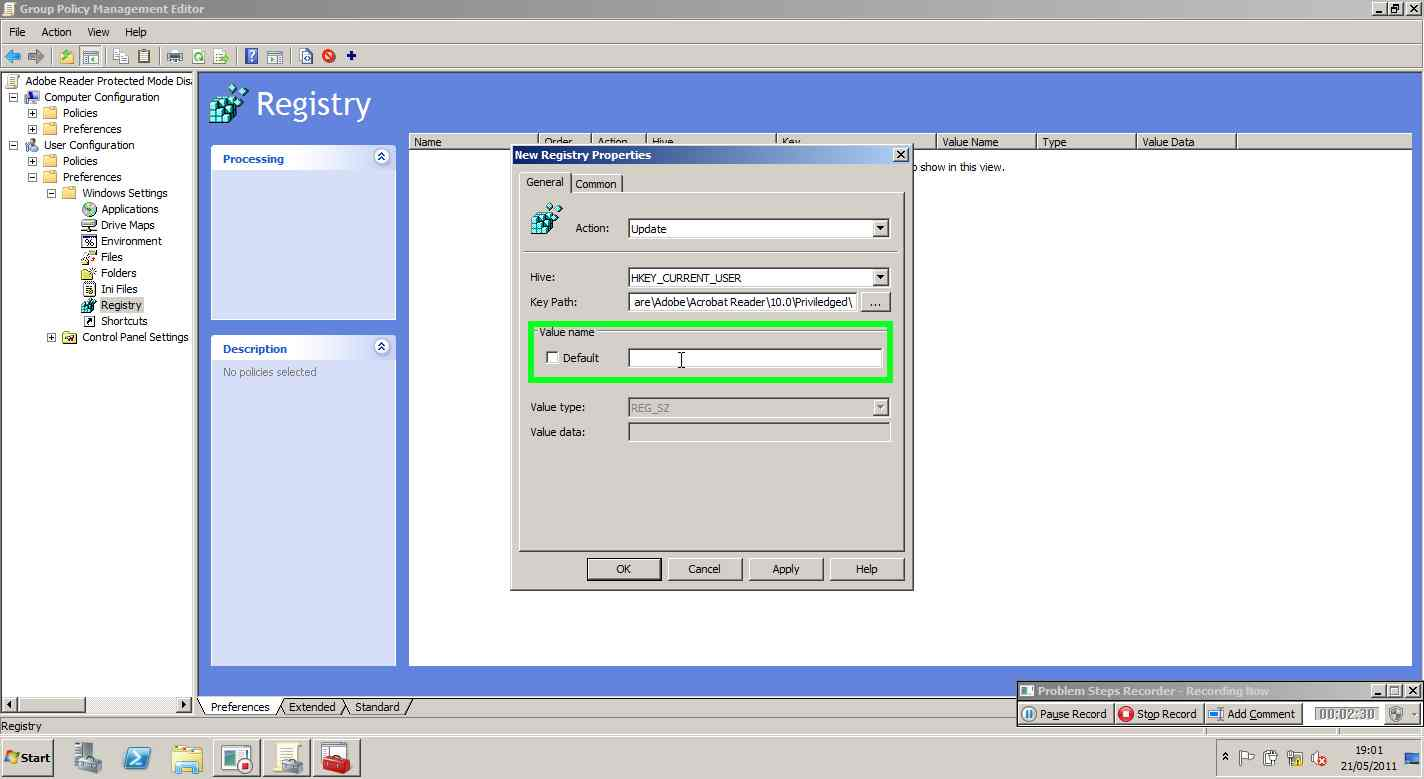Click the red prohibited-circle toolbar icon
The width and height of the screenshot is (1424, 779).
tap(328, 56)
